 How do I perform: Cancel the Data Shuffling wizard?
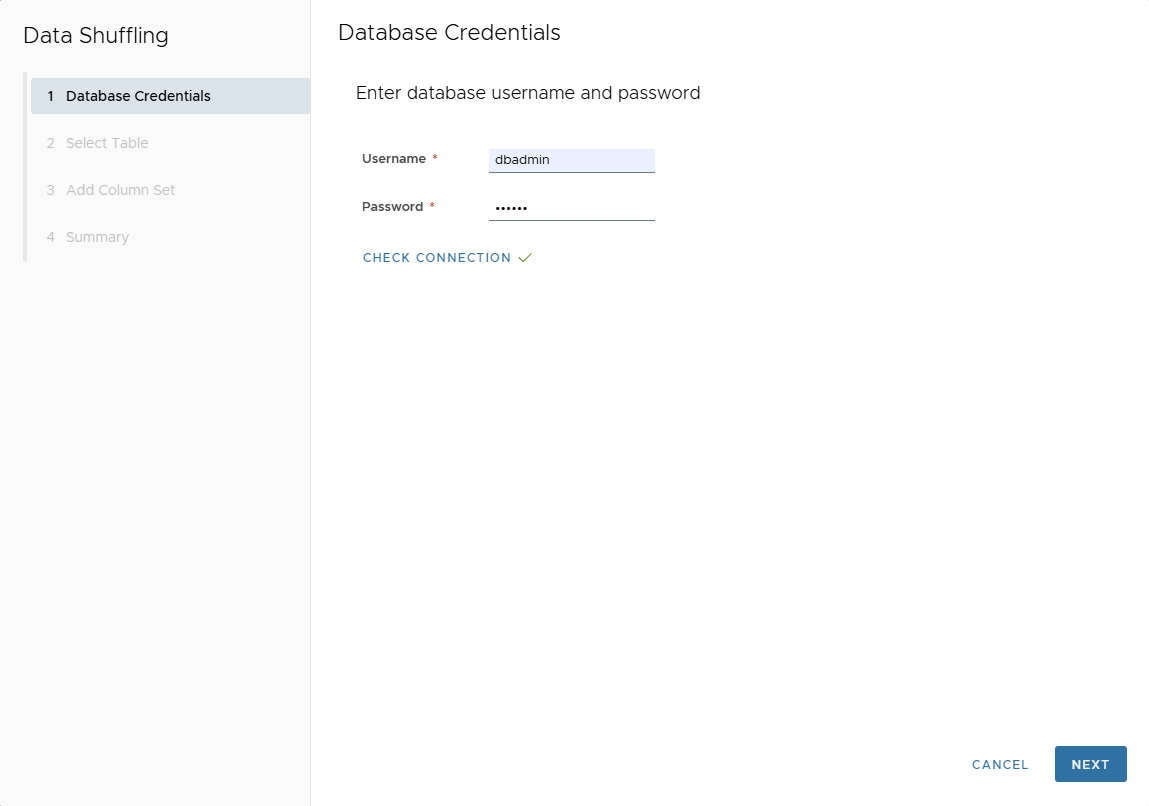tap(1000, 764)
